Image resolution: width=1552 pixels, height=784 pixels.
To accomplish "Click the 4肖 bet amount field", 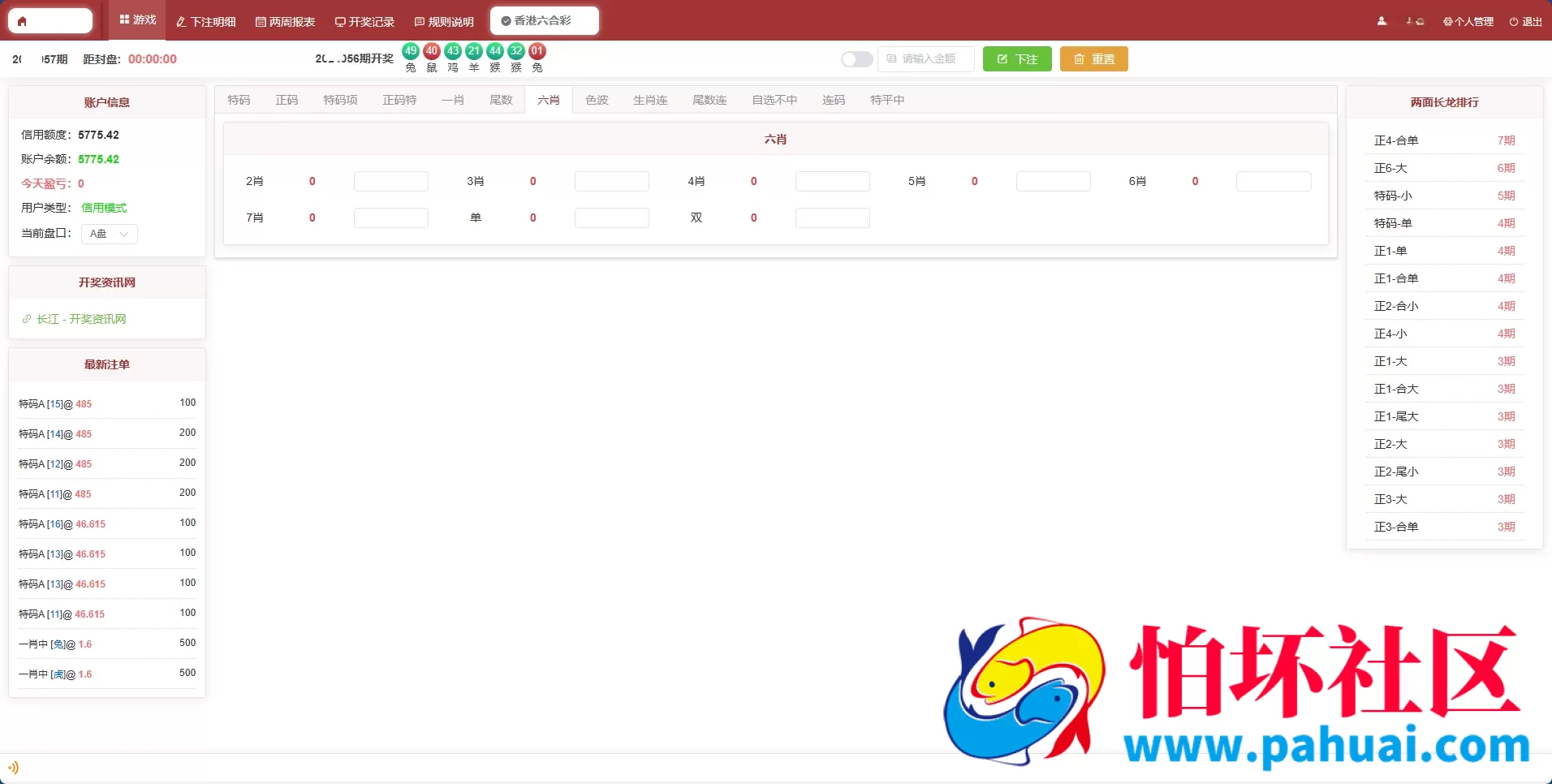I will pyautogui.click(x=833, y=181).
